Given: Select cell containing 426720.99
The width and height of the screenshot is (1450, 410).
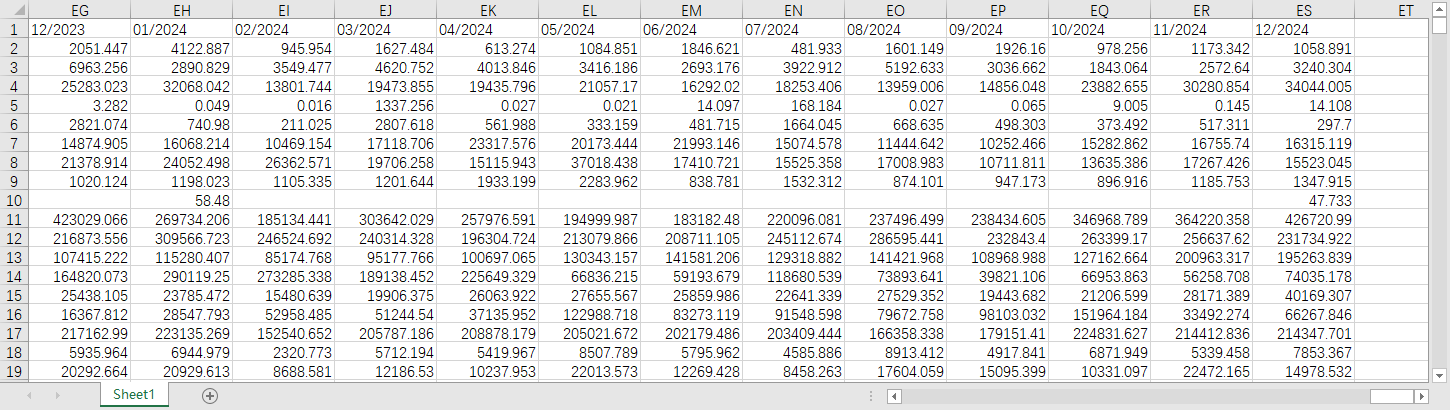Looking at the screenshot, I should (x=1303, y=219).
